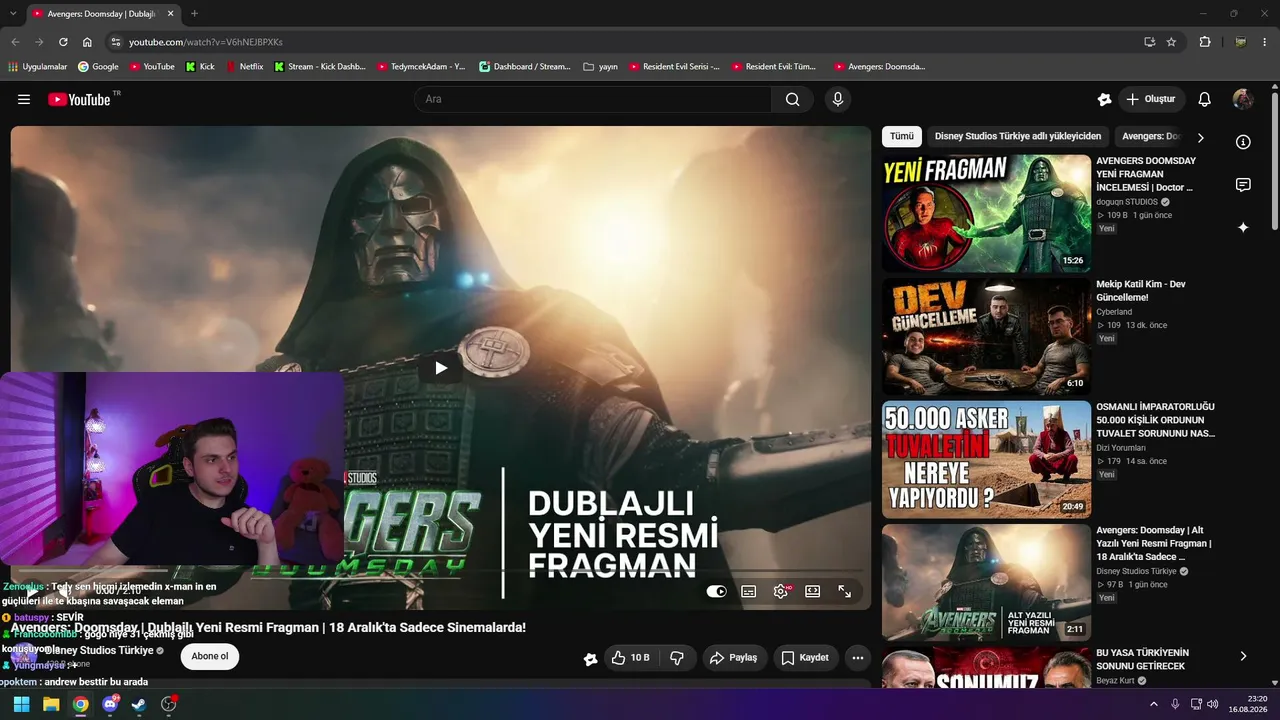Screen dimensions: 1280x720
Task: Open the 50.000 ASKER video thumbnail
Action: click(986, 460)
